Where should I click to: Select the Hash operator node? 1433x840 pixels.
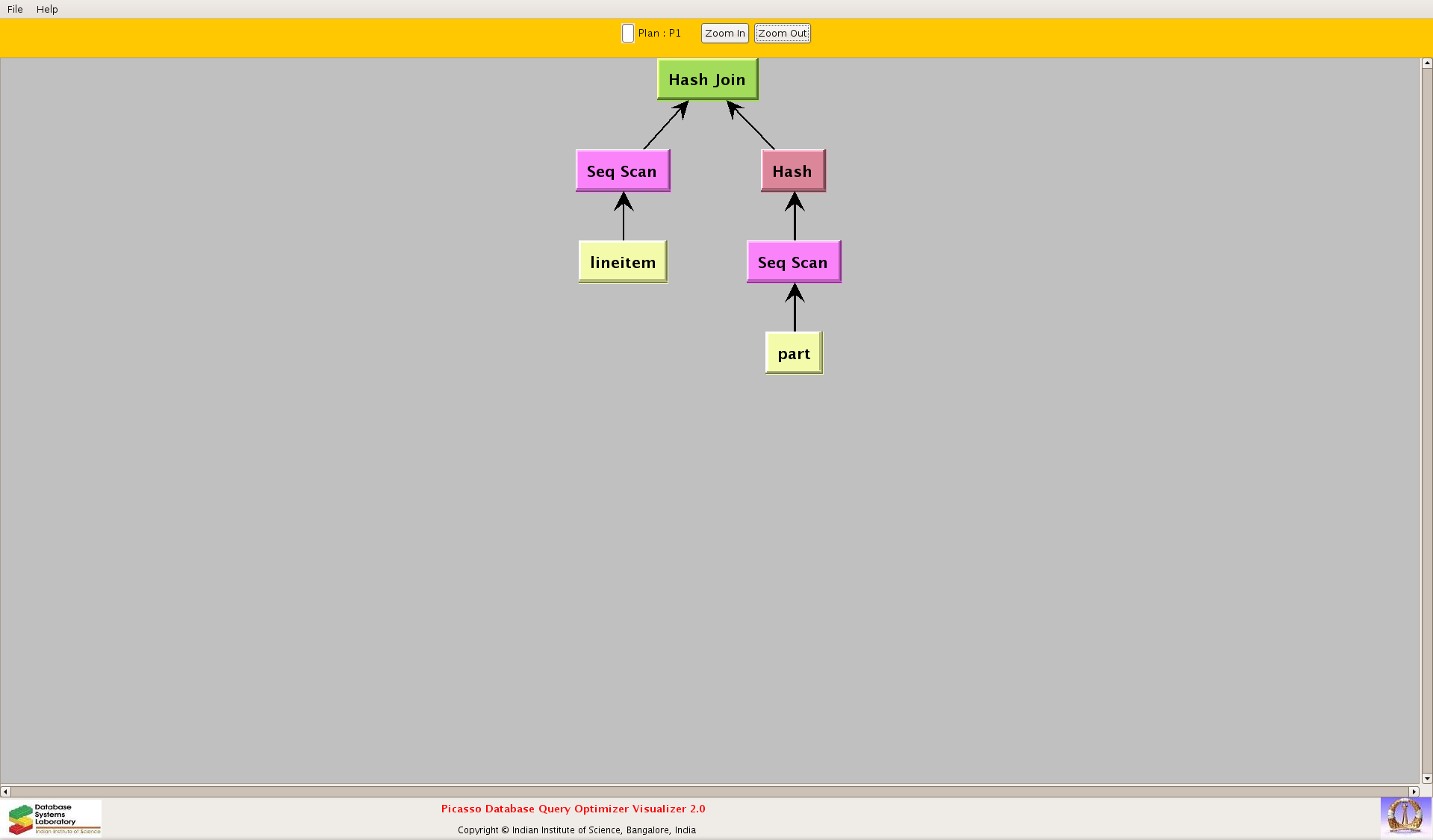pyautogui.click(x=792, y=171)
